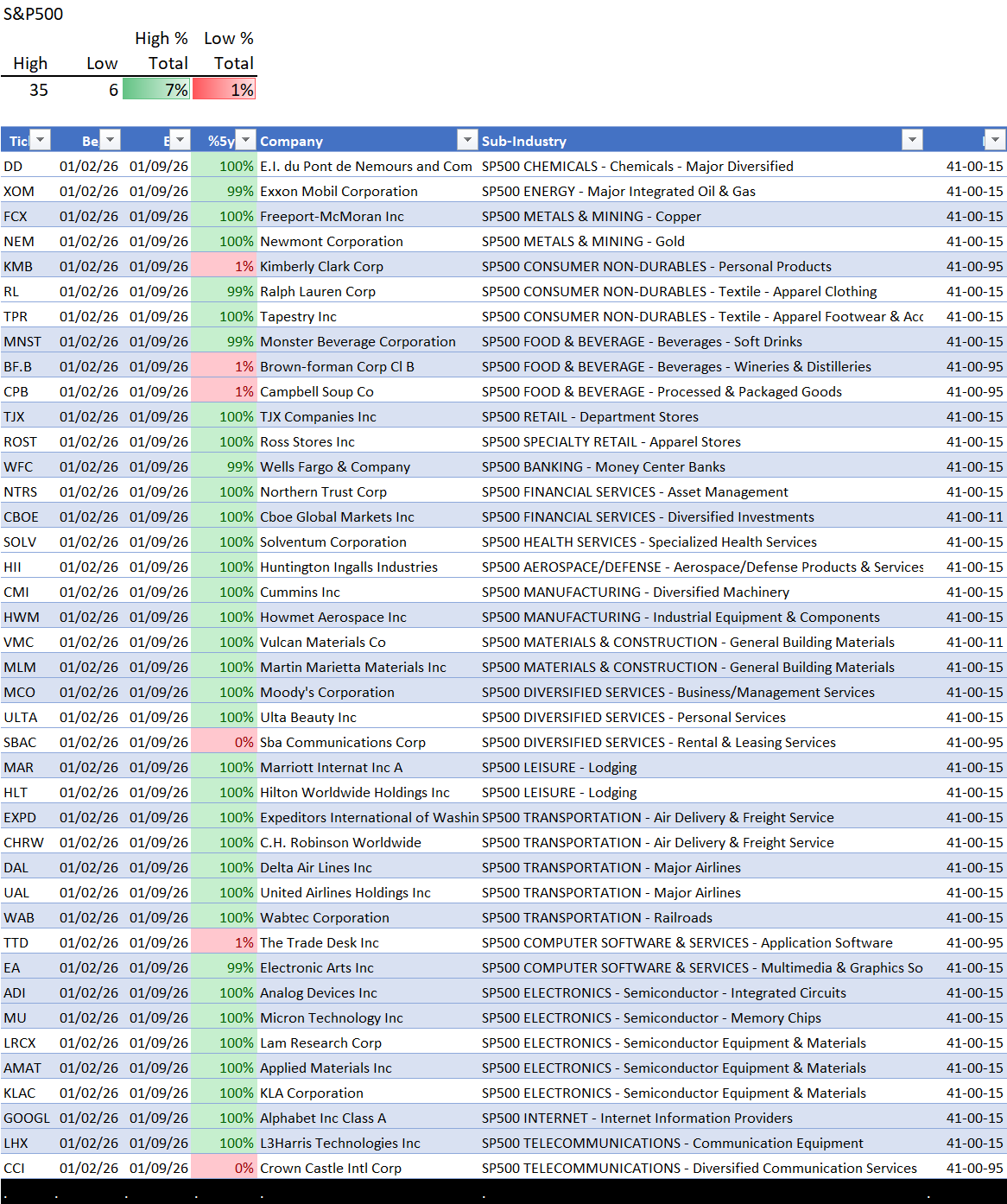Viewport: 1007px width, 1204px height.
Task: Click Marriott Internat Inc A cell
Action: point(368,767)
